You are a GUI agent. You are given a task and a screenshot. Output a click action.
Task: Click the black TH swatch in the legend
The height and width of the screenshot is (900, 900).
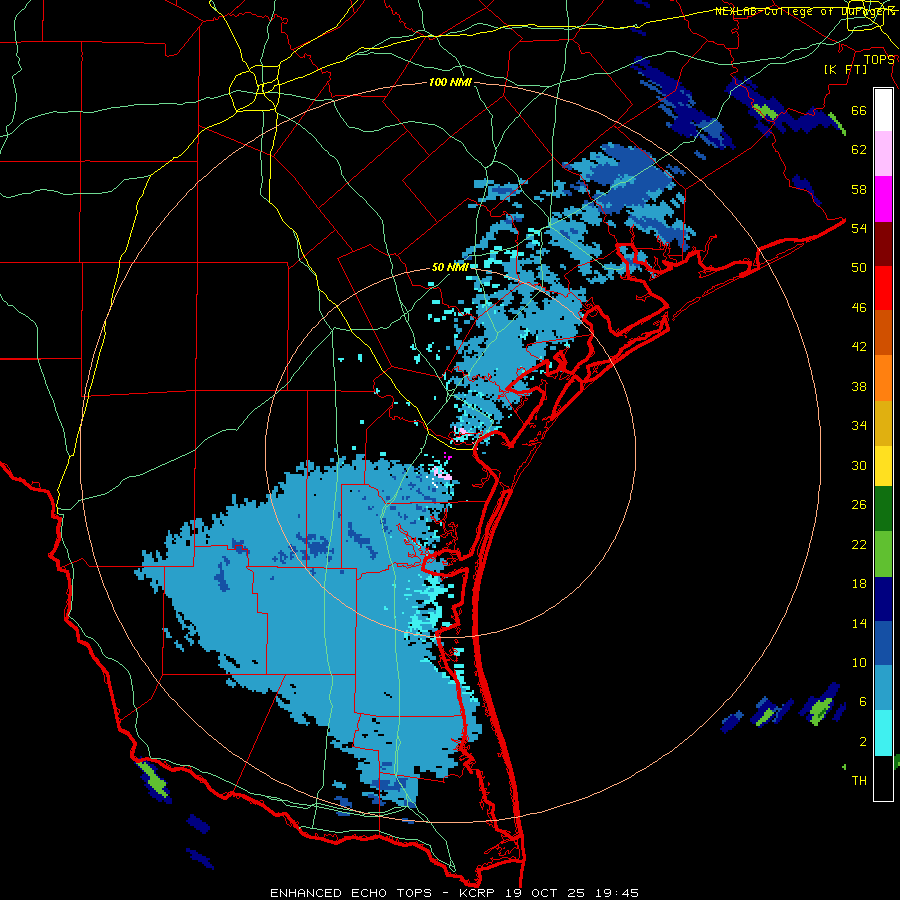[883, 778]
